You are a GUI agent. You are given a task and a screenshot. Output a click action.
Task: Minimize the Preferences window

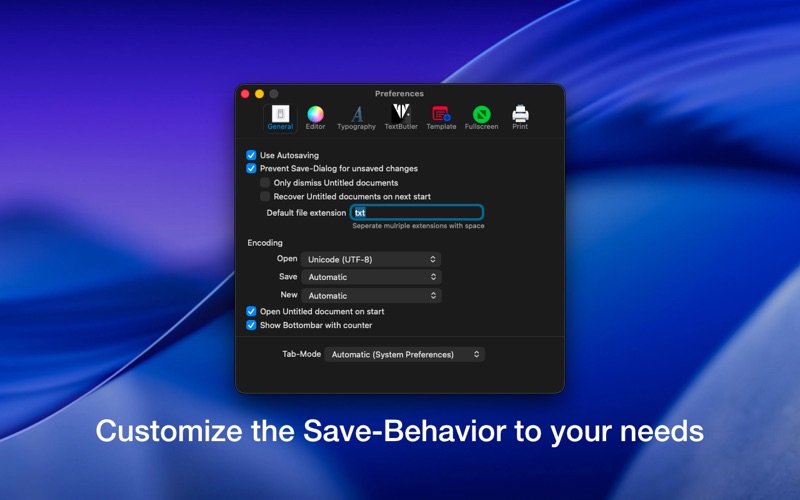tap(259, 94)
